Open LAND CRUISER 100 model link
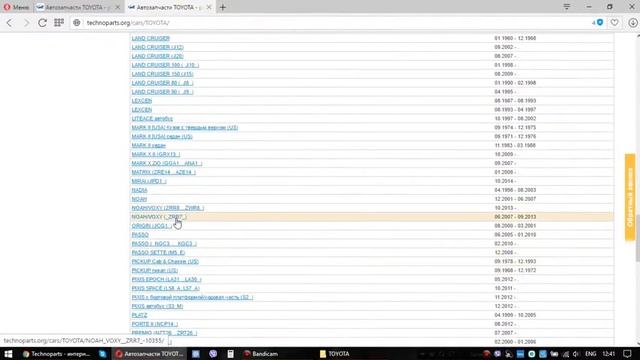Image resolution: width=640 pixels, height=360 pixels. point(165,65)
